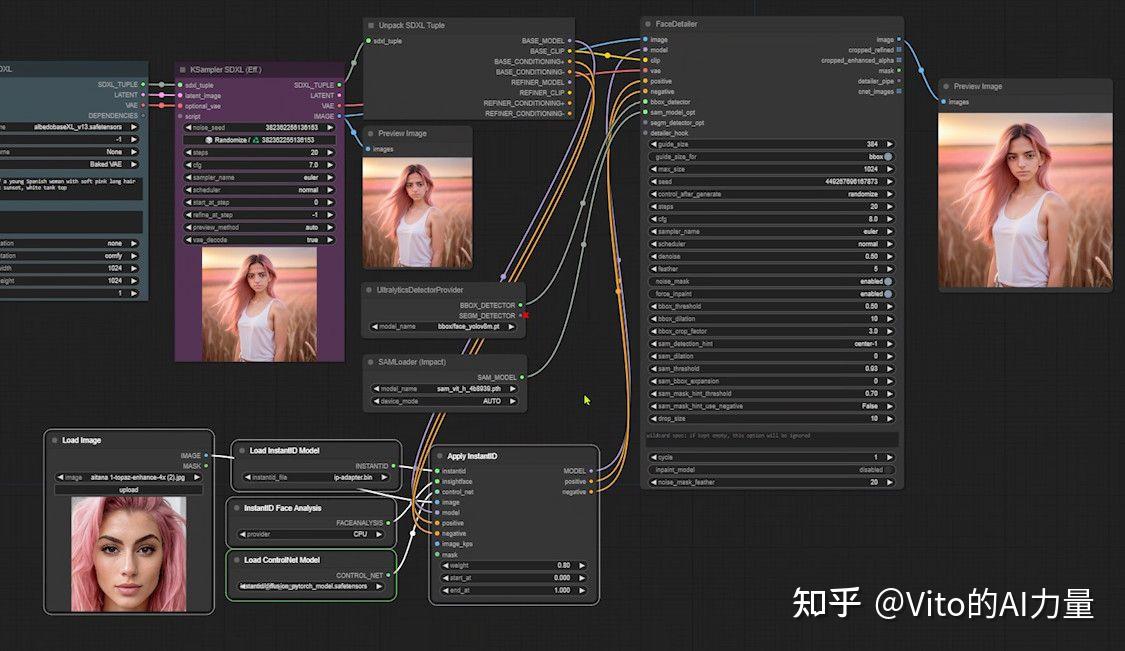The image size is (1125, 651).
Task: Click the SAM_MODEL output socket on SAMLoader
Action: pos(519,379)
